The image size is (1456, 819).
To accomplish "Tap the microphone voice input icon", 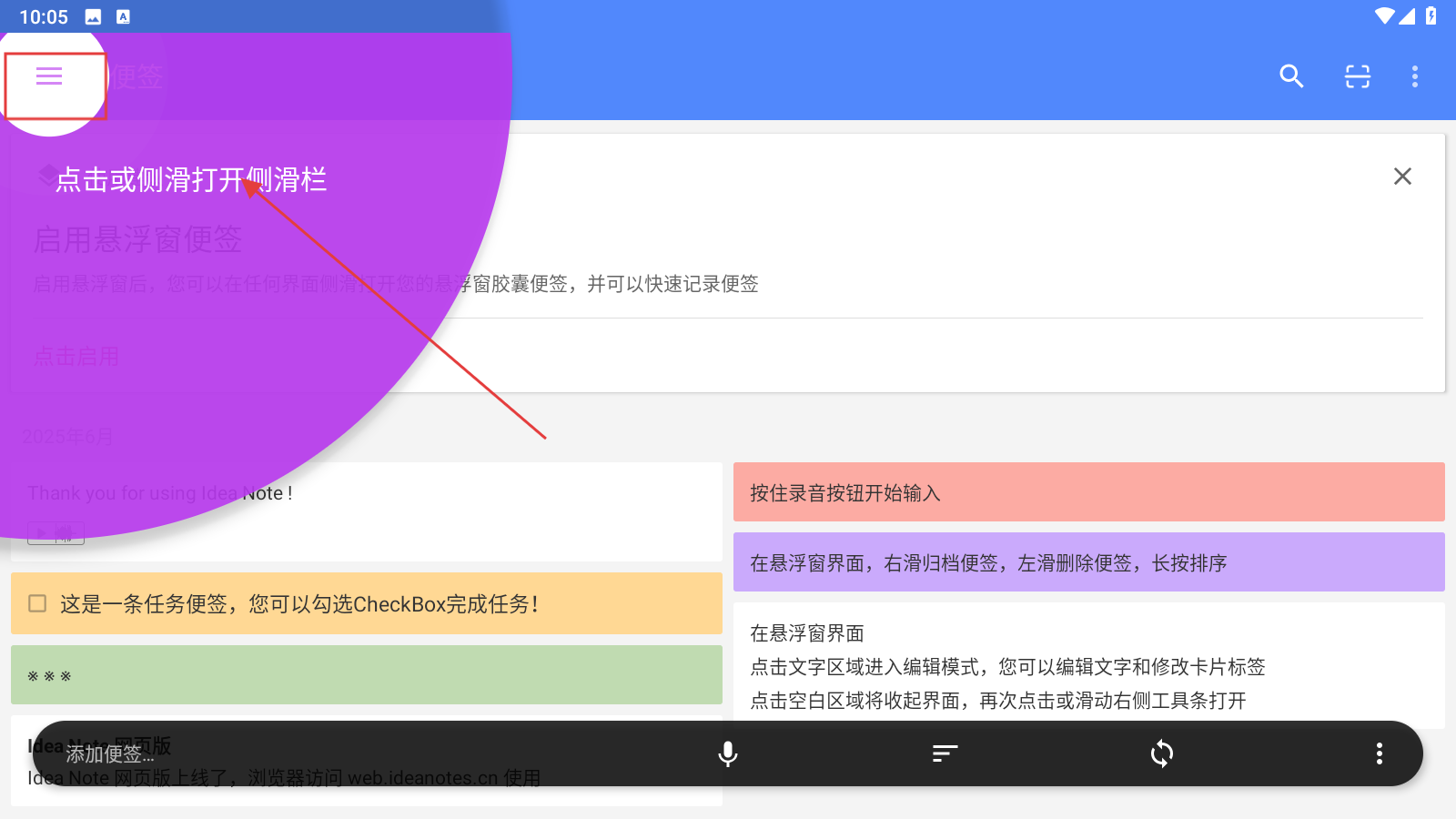I will (x=728, y=753).
